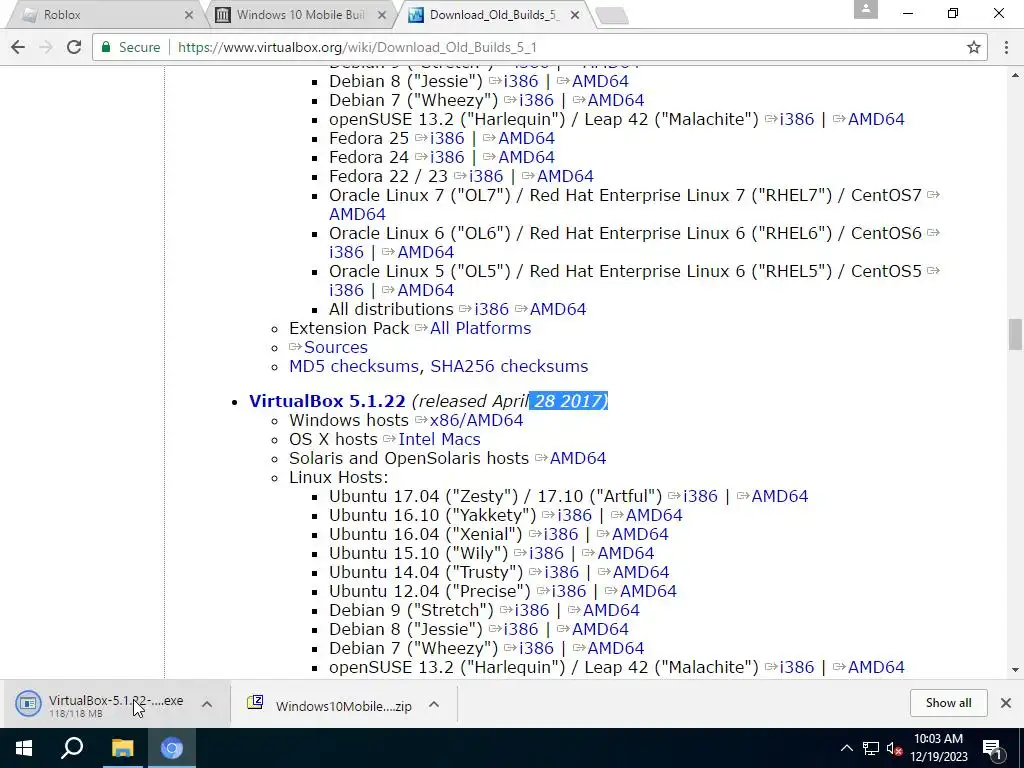Reload the current page
1024x768 pixels.
click(74, 47)
